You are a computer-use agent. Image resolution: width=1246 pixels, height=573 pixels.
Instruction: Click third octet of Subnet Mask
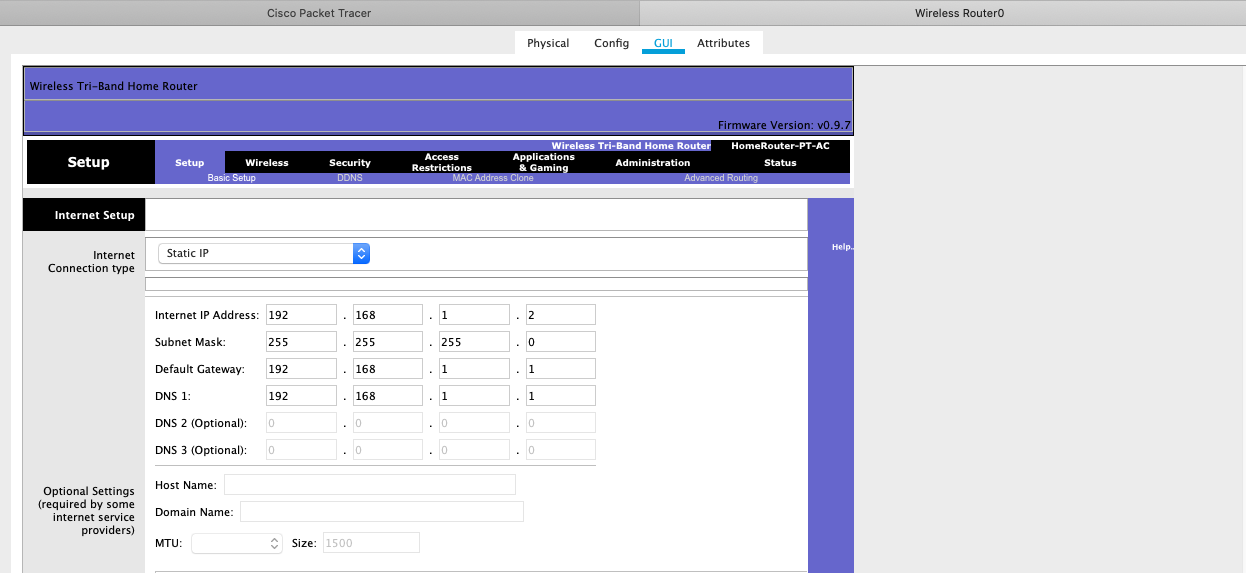tap(475, 341)
